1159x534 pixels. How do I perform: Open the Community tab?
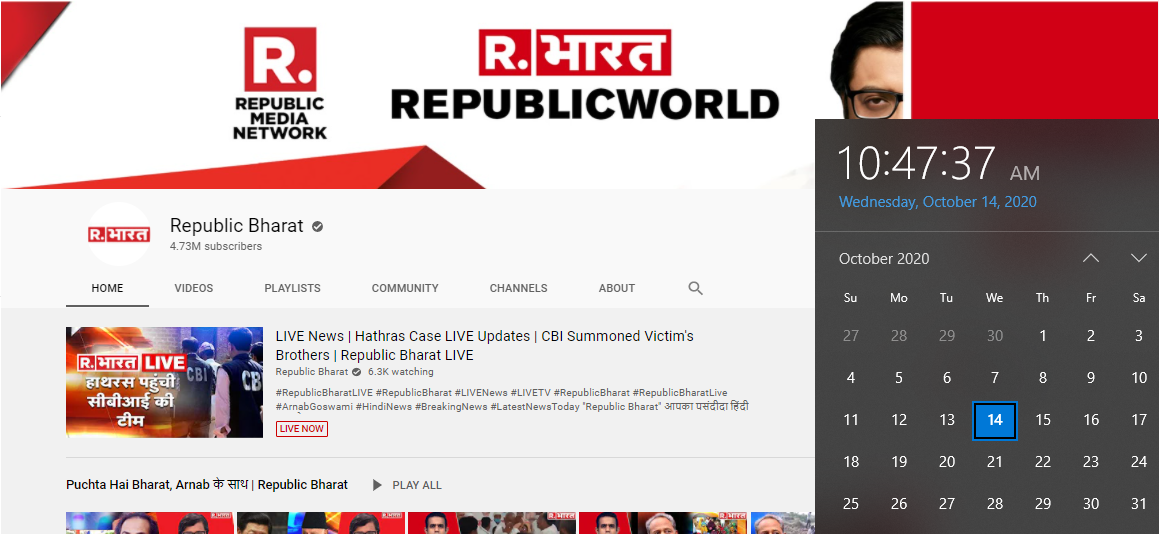405,288
